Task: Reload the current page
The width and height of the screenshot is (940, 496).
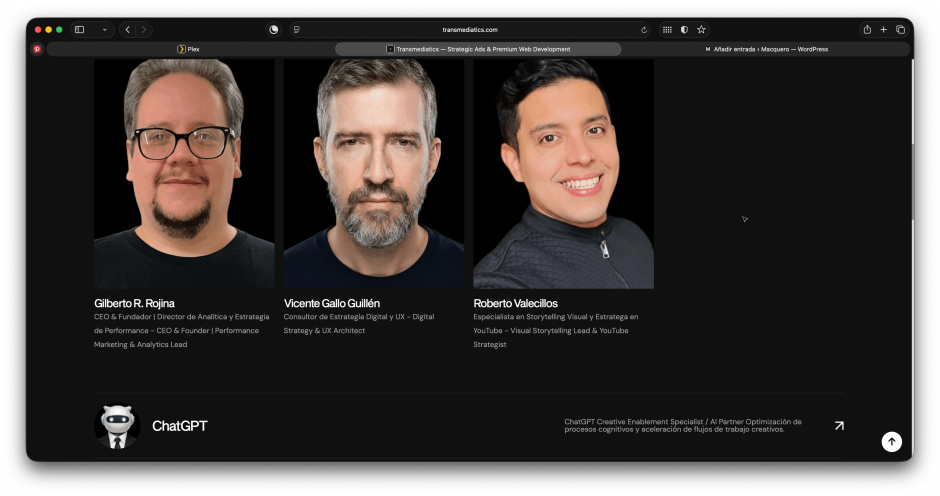Action: (644, 30)
